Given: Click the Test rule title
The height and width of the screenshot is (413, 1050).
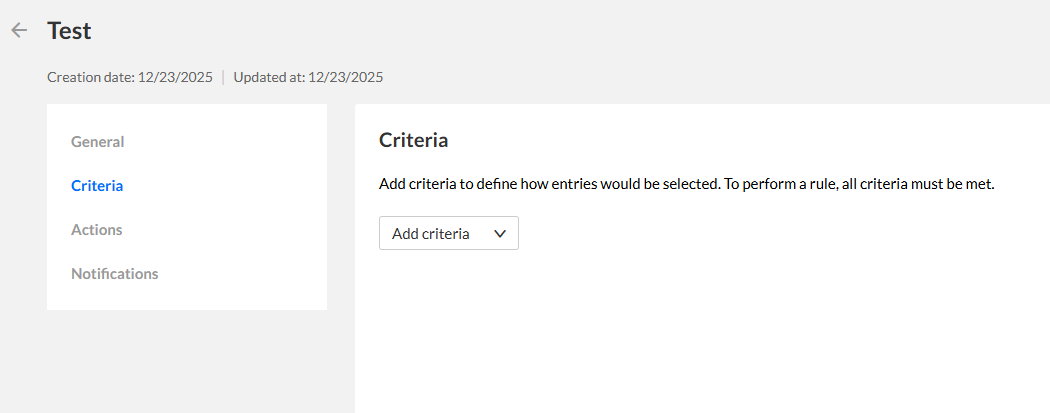Looking at the screenshot, I should click(x=69, y=31).
